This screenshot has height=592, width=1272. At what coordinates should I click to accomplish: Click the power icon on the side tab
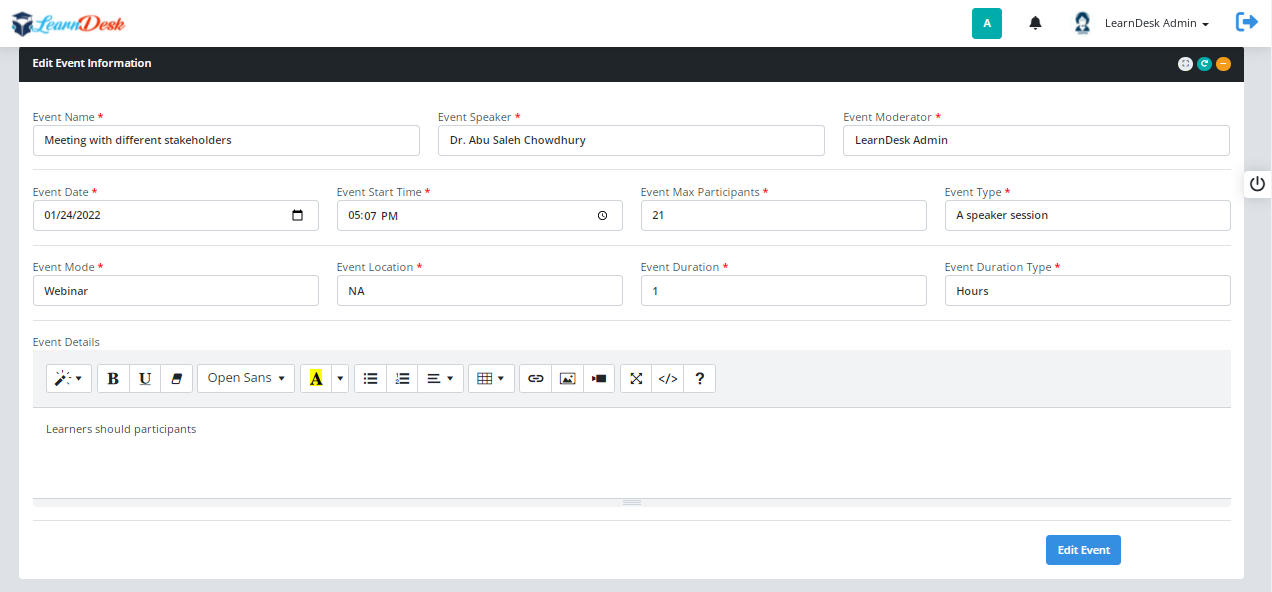click(x=1258, y=184)
